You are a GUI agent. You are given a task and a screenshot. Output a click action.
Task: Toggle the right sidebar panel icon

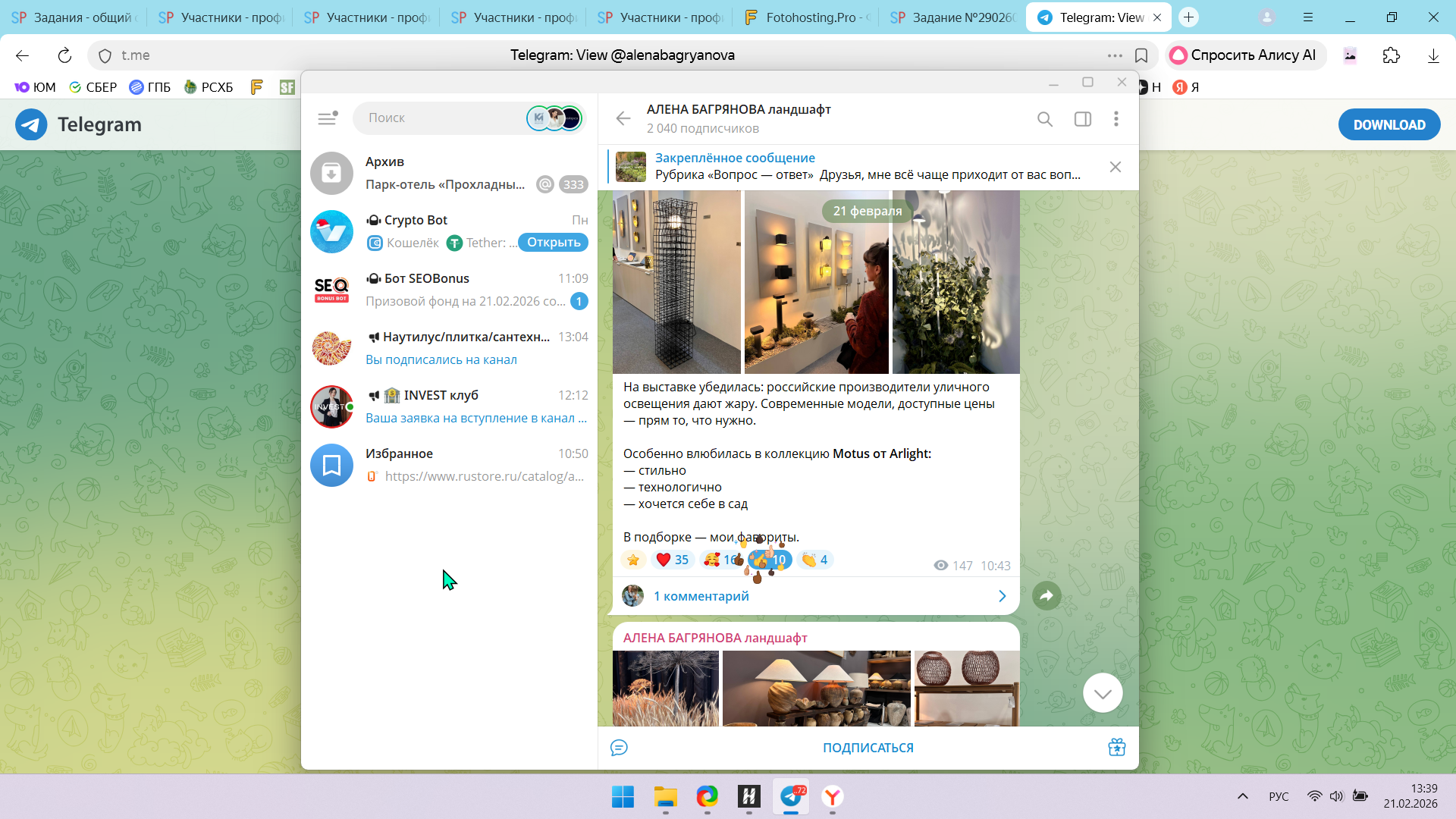(x=1082, y=119)
